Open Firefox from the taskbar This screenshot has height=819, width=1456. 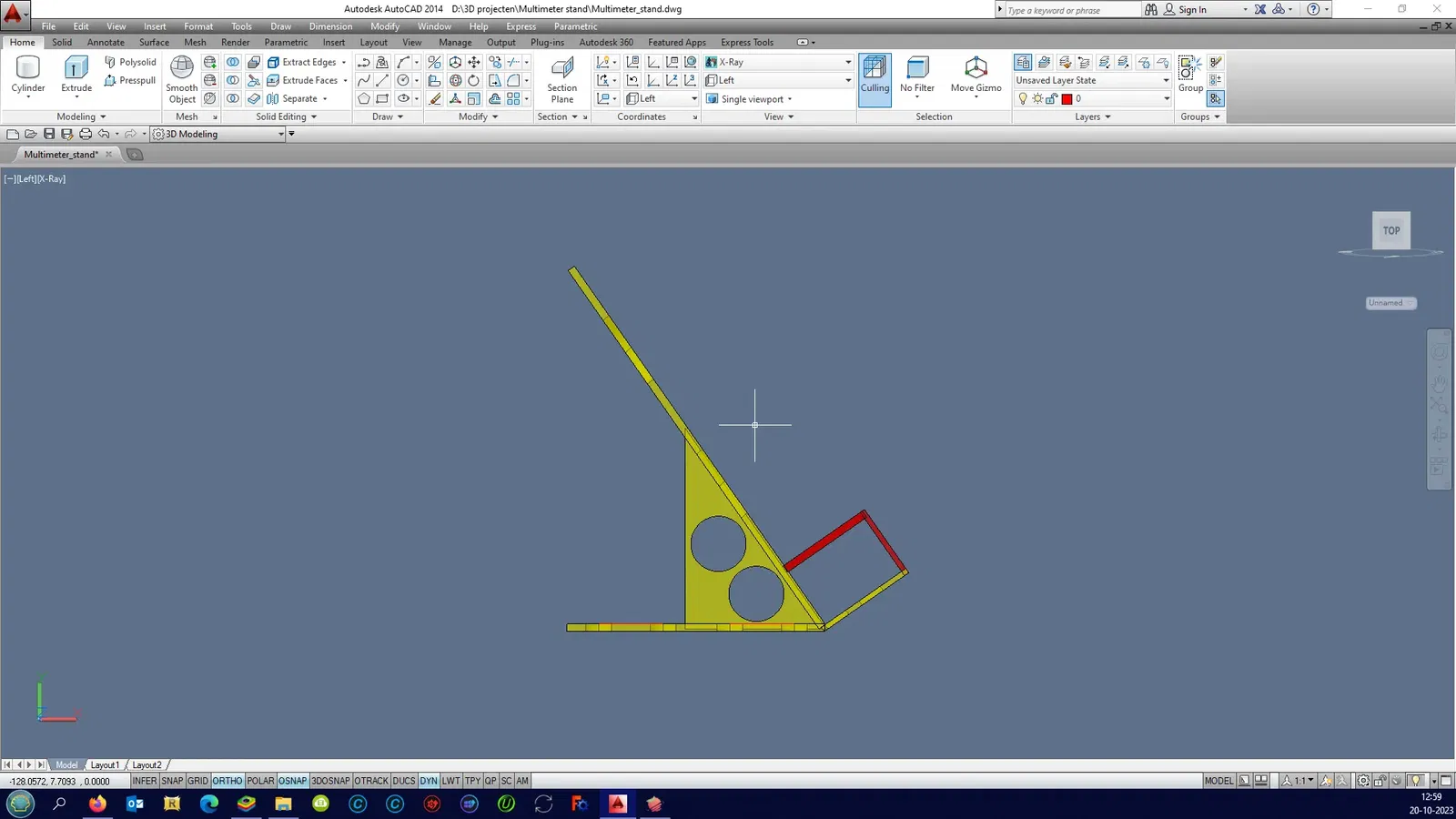tap(97, 804)
